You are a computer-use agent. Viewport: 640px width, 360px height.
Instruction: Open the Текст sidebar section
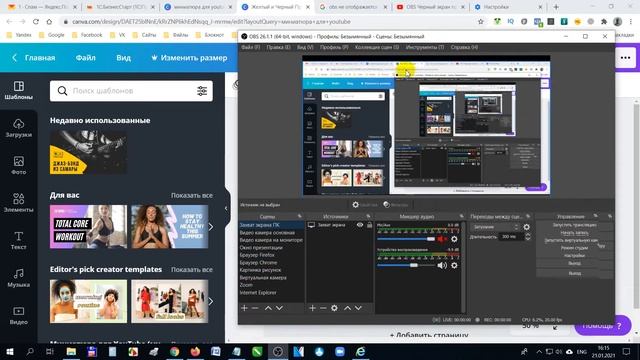coord(18,240)
